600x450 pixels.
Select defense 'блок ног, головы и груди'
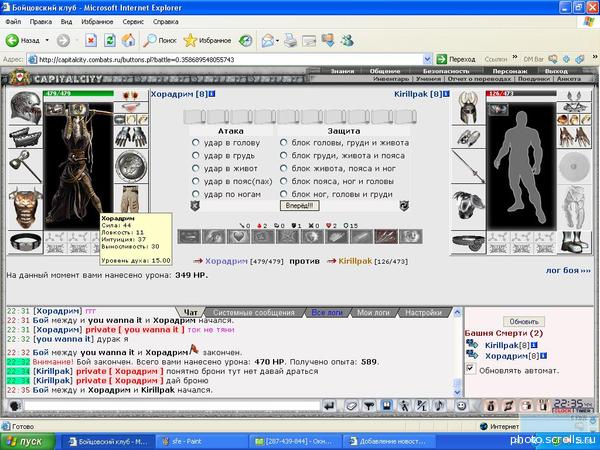[283, 194]
